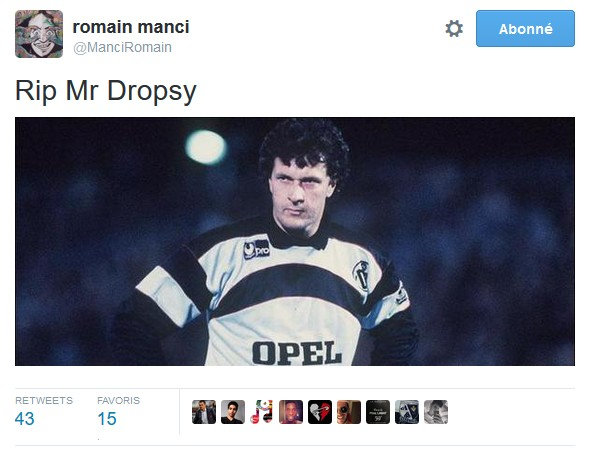591x450 pixels.
Task: View the list of 43 retweets
Action: 24,419
